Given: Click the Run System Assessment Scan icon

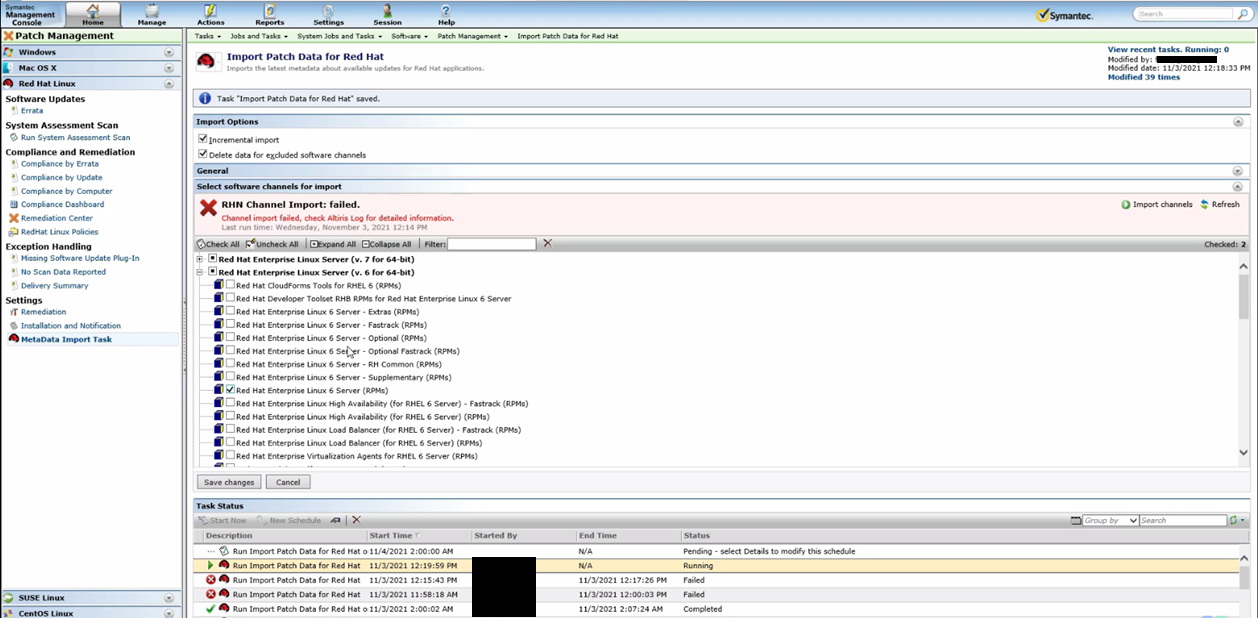Looking at the screenshot, I should 14,137.
